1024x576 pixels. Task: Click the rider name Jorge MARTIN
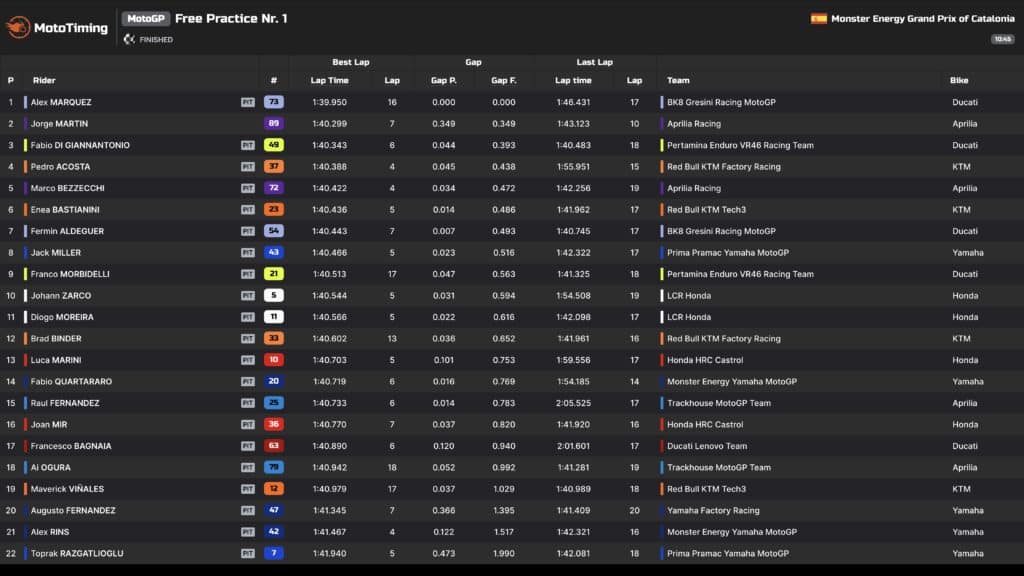(59, 123)
